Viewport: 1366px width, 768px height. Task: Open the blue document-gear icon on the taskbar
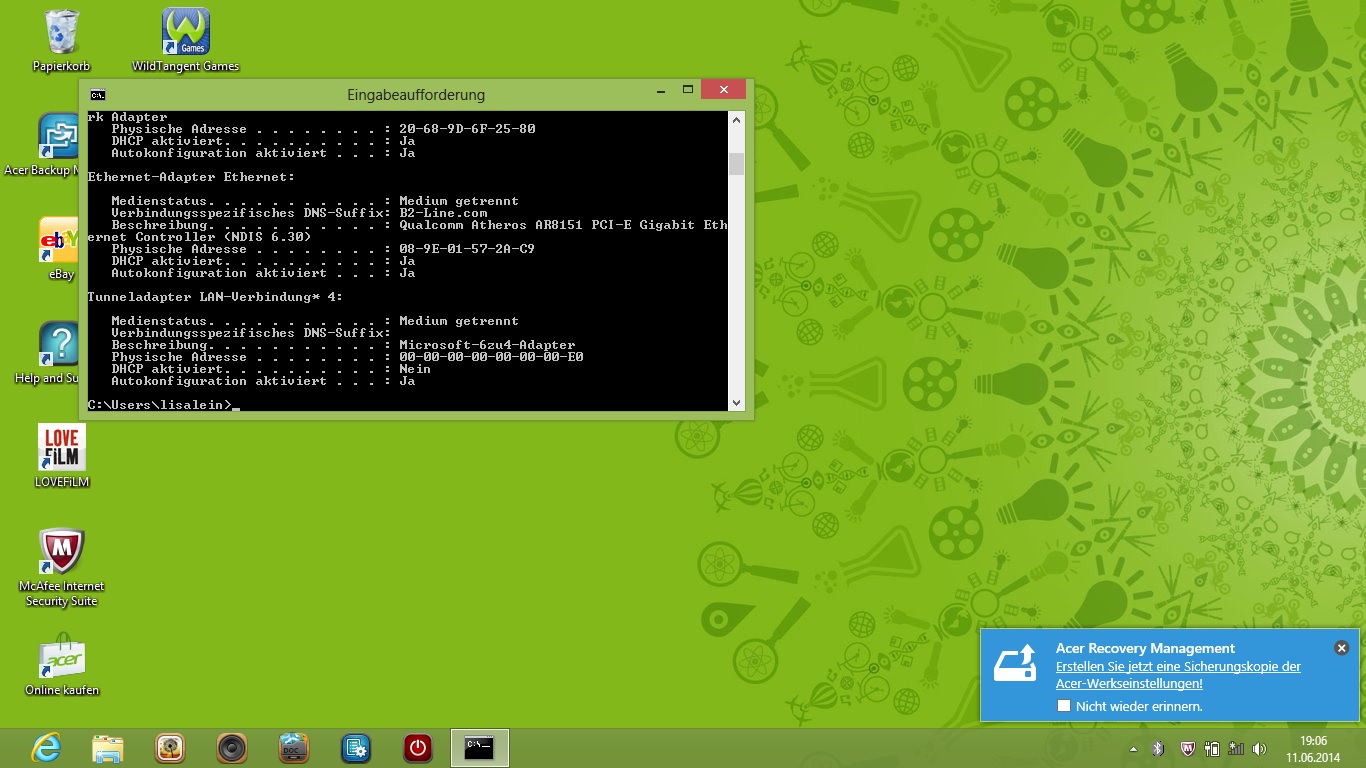point(356,748)
